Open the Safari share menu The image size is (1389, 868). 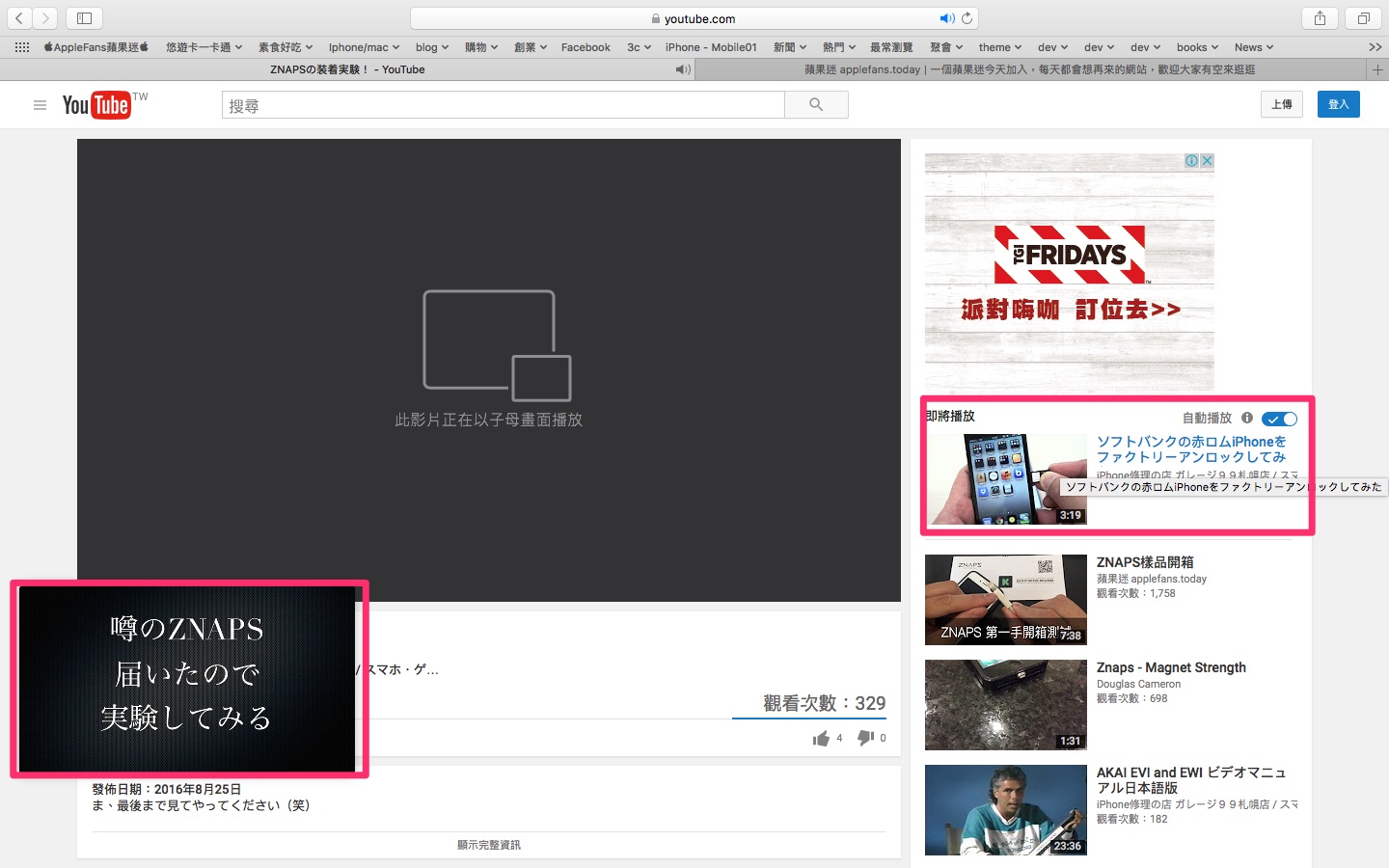click(1320, 18)
